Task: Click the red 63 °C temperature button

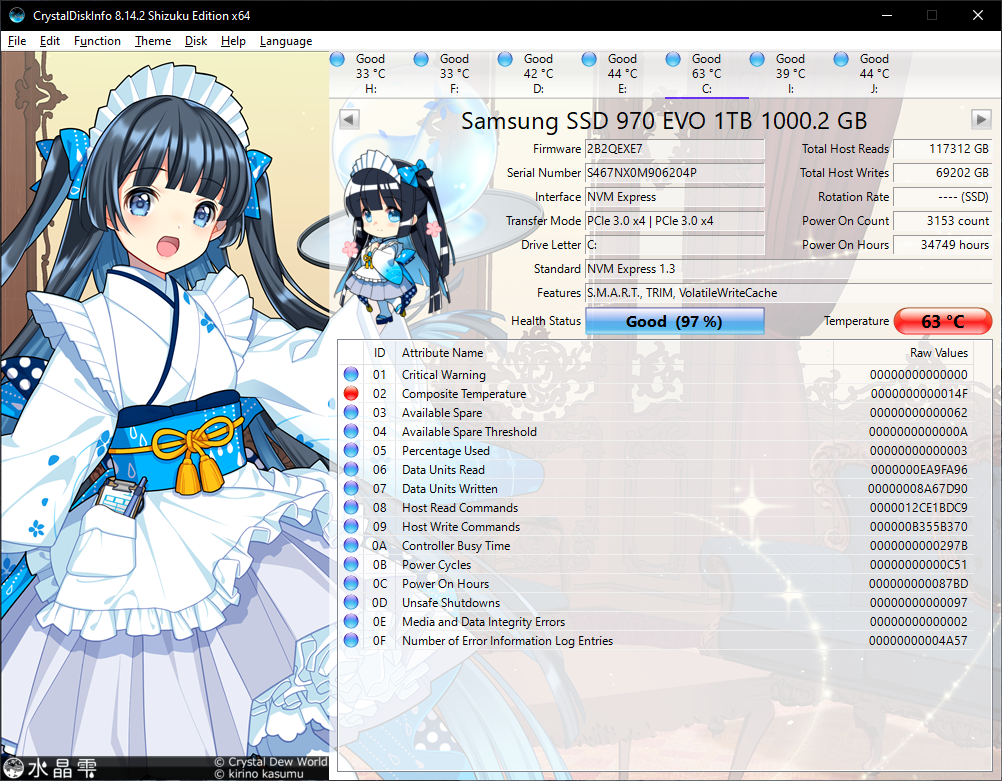Action: (943, 321)
